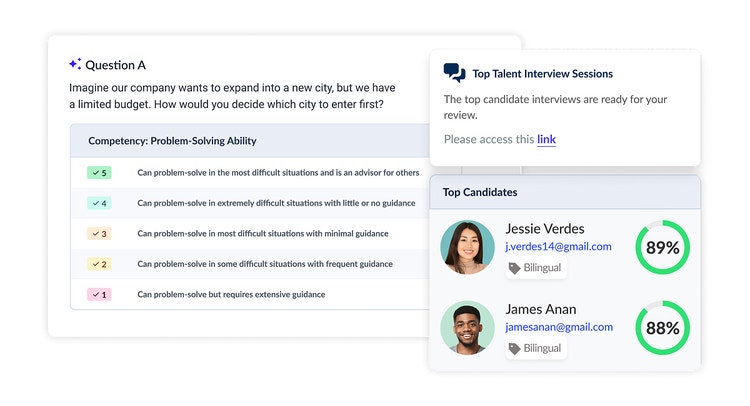Select Jessie Verdes candidate name
Image resolution: width=750 pixels, height=406 pixels.
click(x=545, y=229)
